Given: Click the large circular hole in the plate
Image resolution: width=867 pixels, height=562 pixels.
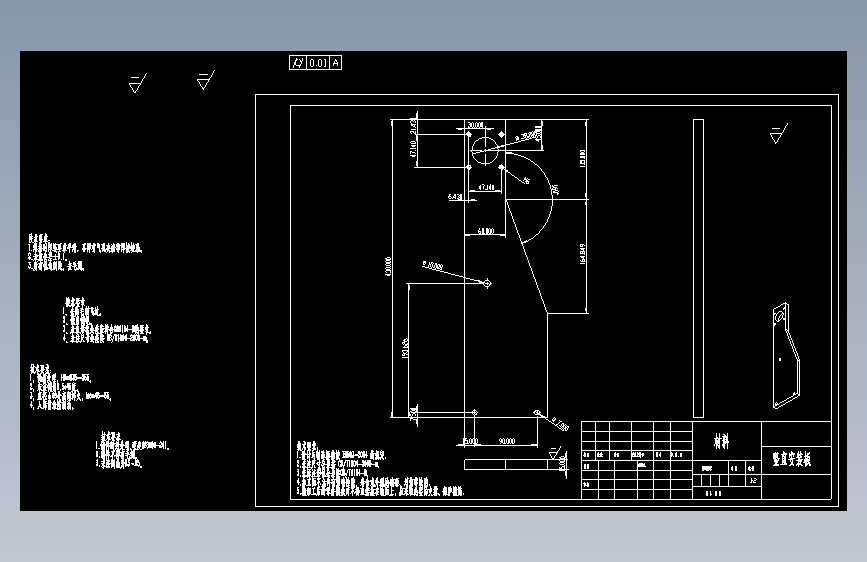Looking at the screenshot, I should 485,150.
